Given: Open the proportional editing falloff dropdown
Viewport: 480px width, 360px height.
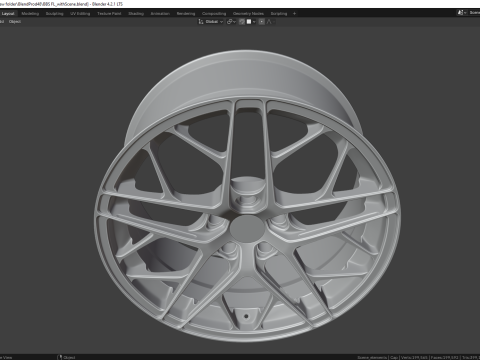Looking at the screenshot, I should point(271,22).
